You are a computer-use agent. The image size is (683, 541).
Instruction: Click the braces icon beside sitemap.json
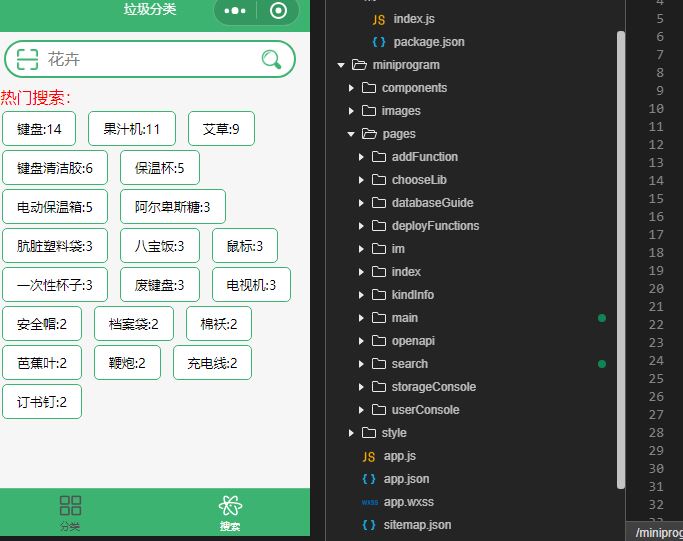(369, 525)
